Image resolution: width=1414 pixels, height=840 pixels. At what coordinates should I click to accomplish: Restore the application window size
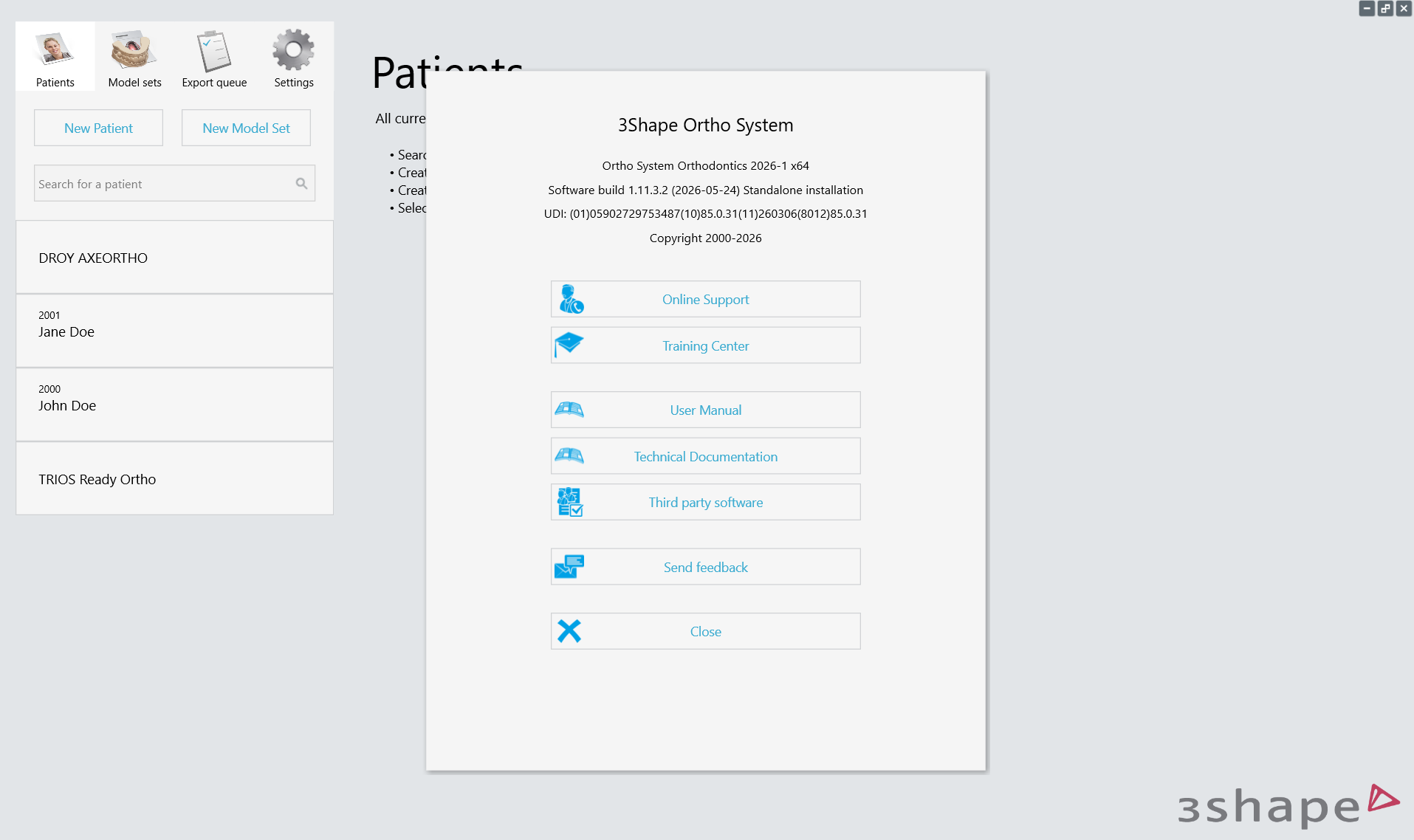[x=1385, y=8]
